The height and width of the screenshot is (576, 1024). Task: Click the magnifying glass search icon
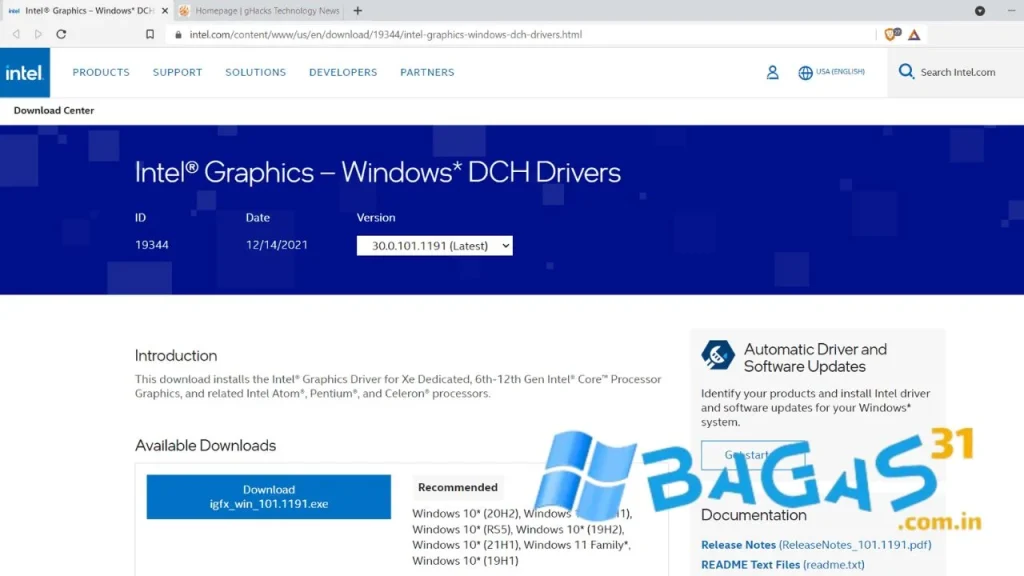906,71
